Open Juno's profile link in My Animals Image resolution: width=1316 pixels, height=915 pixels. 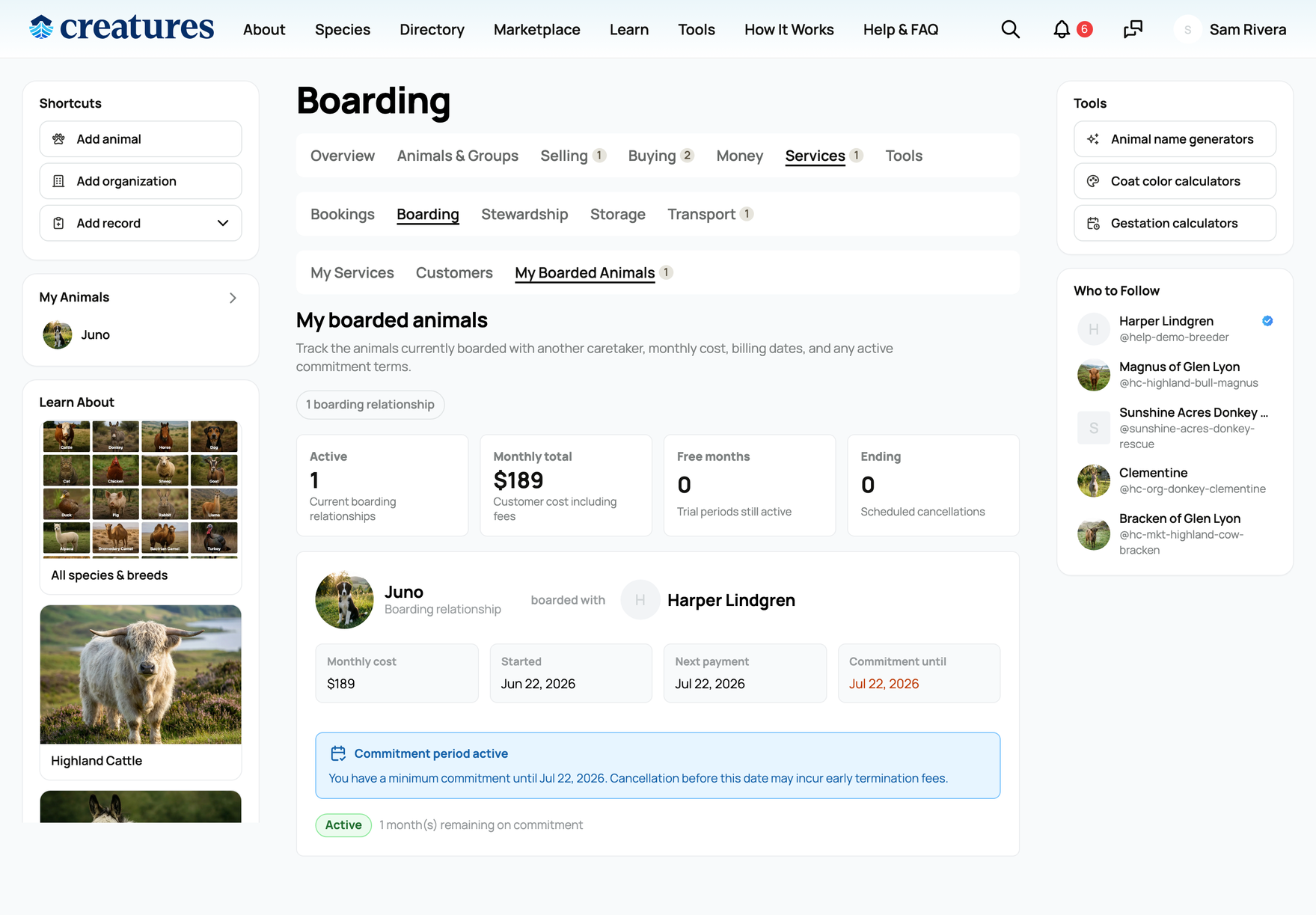(x=95, y=334)
